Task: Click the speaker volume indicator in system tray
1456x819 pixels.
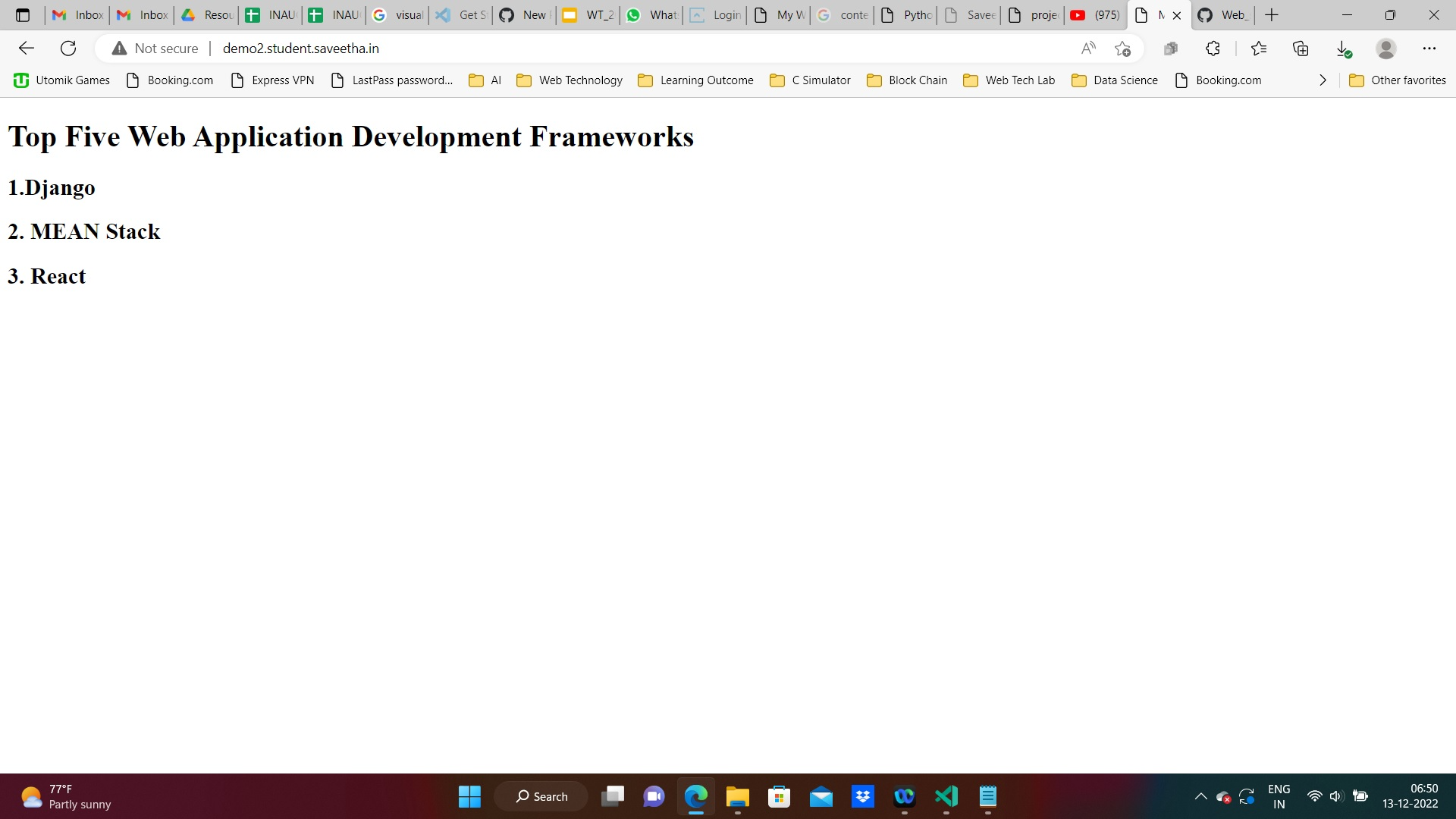Action: coord(1336,796)
